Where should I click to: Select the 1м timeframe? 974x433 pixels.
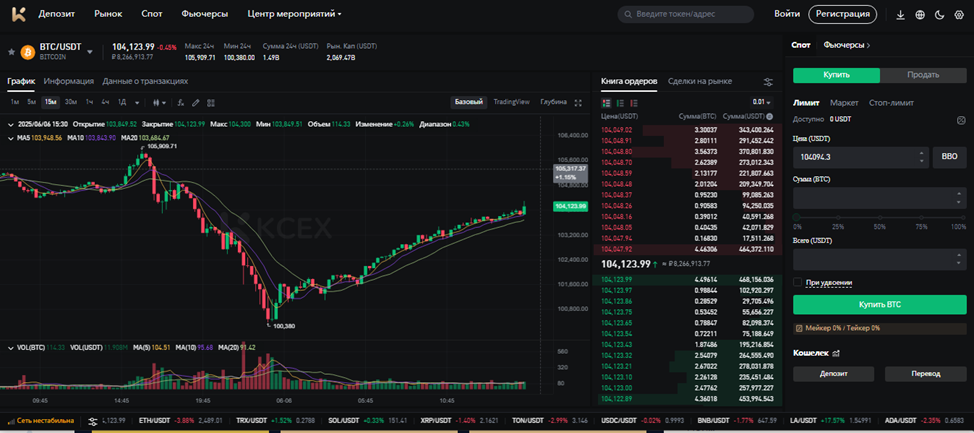[15, 103]
